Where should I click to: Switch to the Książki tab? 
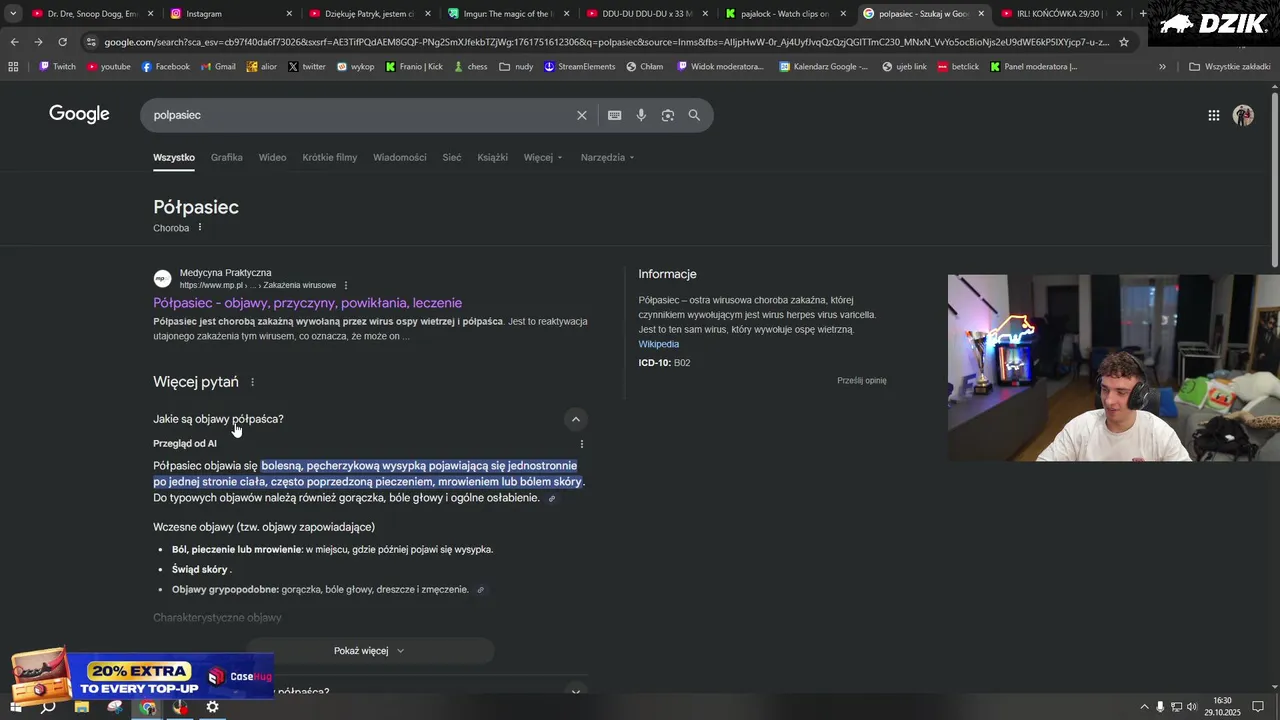click(x=492, y=157)
